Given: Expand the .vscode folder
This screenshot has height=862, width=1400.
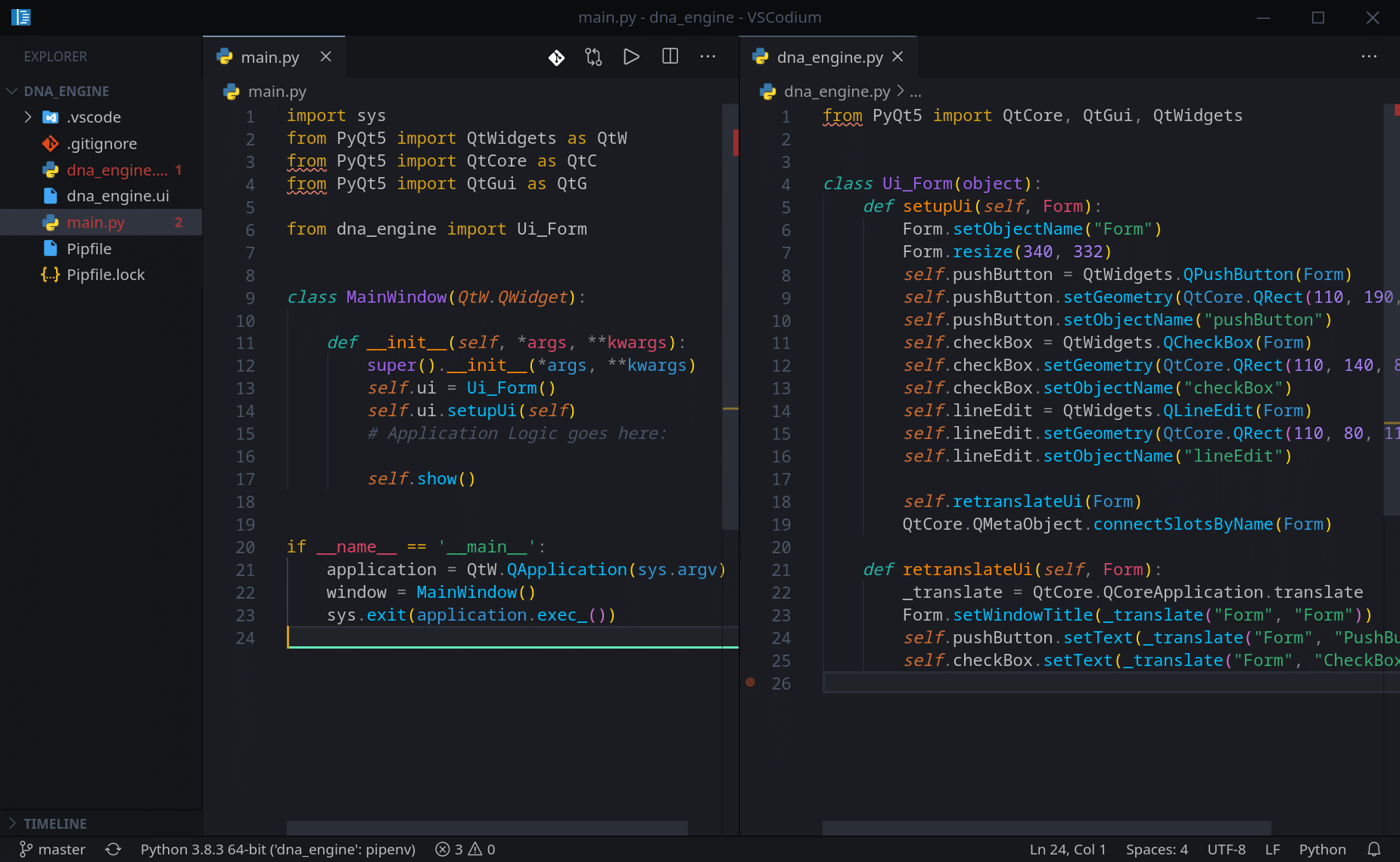Looking at the screenshot, I should coord(29,117).
